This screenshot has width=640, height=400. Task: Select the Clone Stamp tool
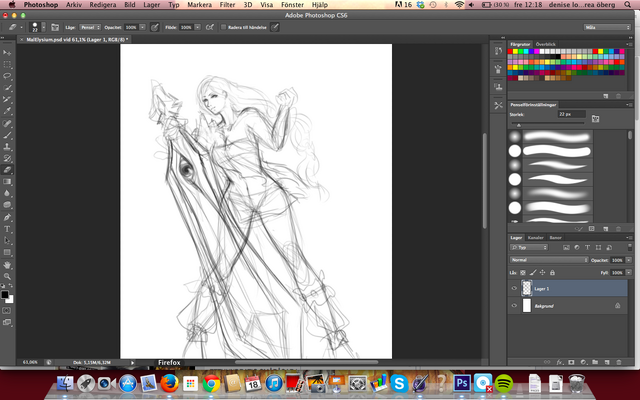(7, 147)
